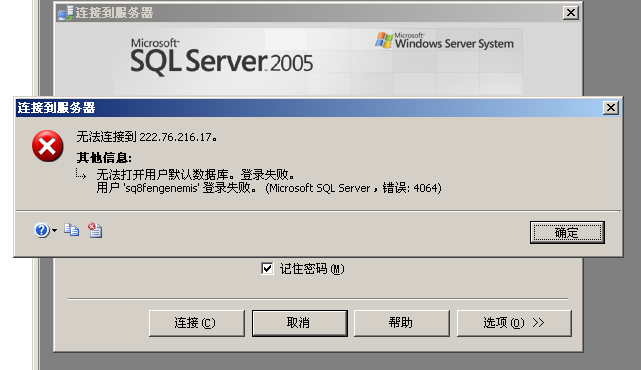Click the help question mark icon
Viewport: 641px width, 370px height.
click(42, 231)
